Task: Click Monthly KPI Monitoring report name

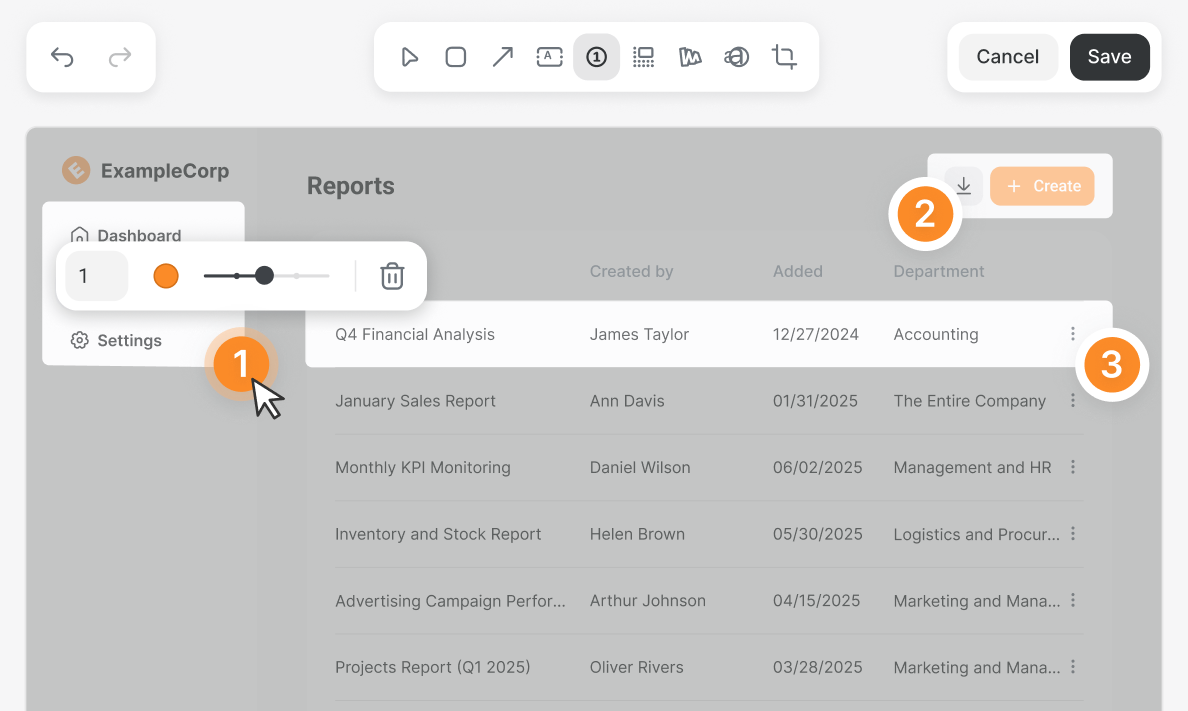Action: 423,468
